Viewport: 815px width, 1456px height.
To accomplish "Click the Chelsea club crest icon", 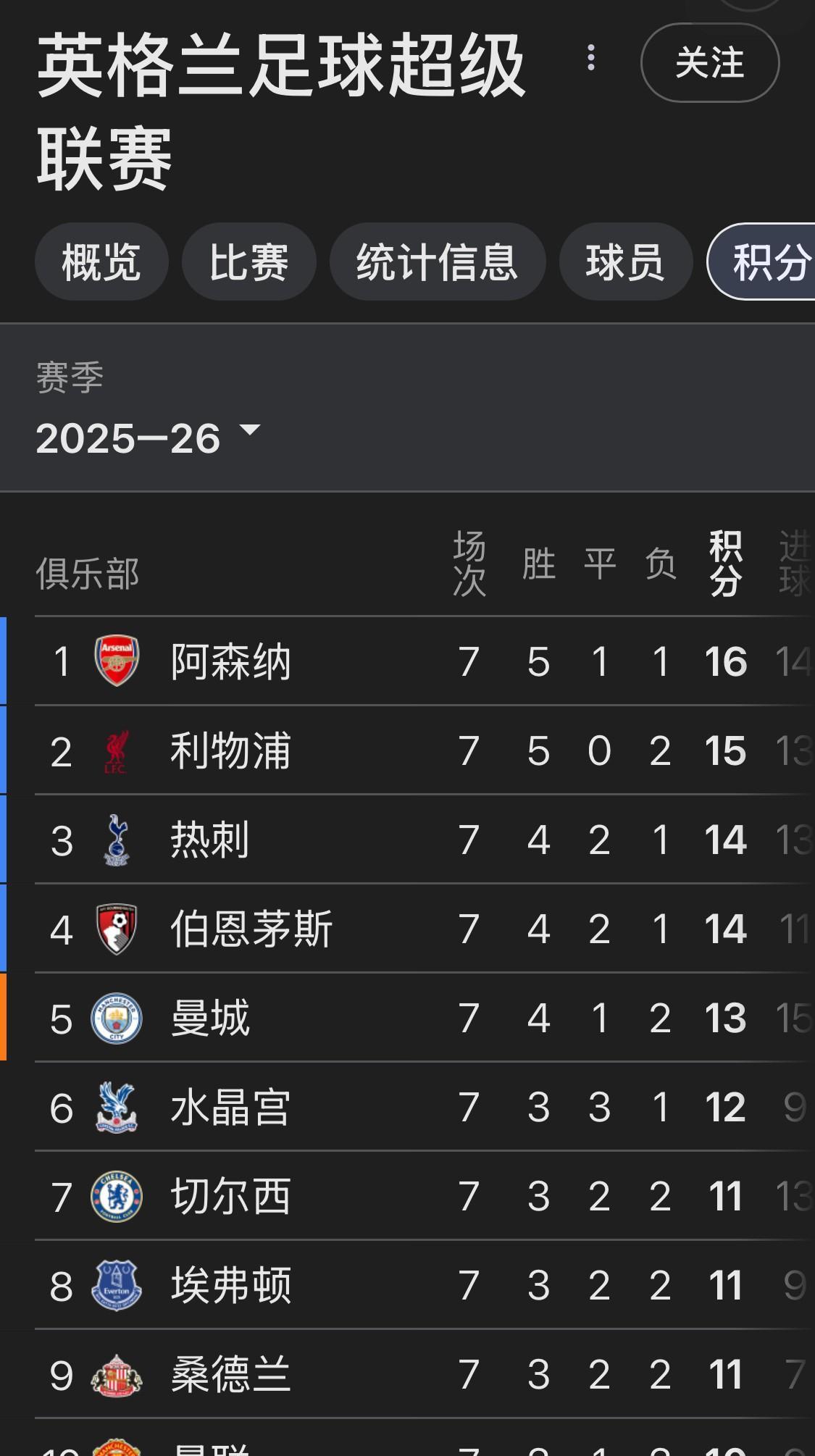I will click(x=117, y=1197).
